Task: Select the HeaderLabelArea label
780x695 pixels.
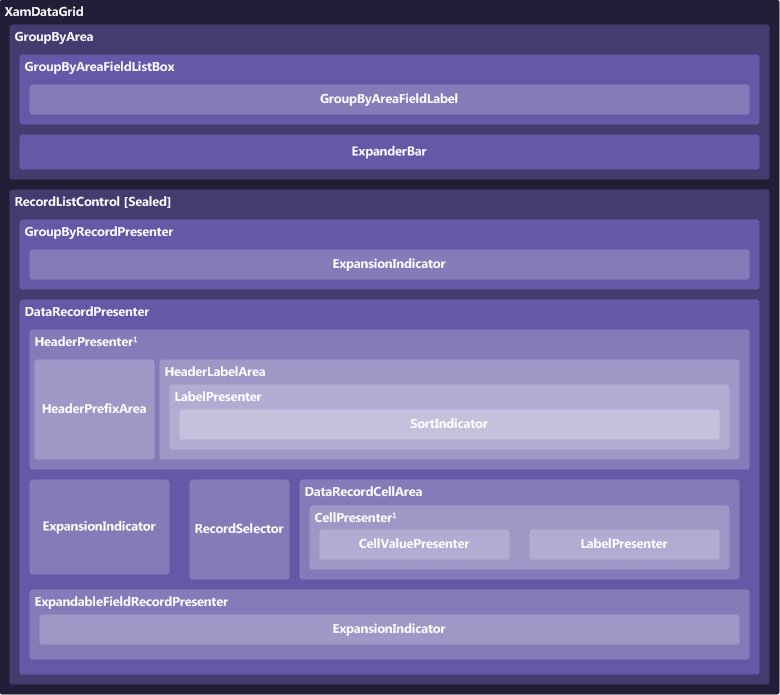Action: click(215, 372)
